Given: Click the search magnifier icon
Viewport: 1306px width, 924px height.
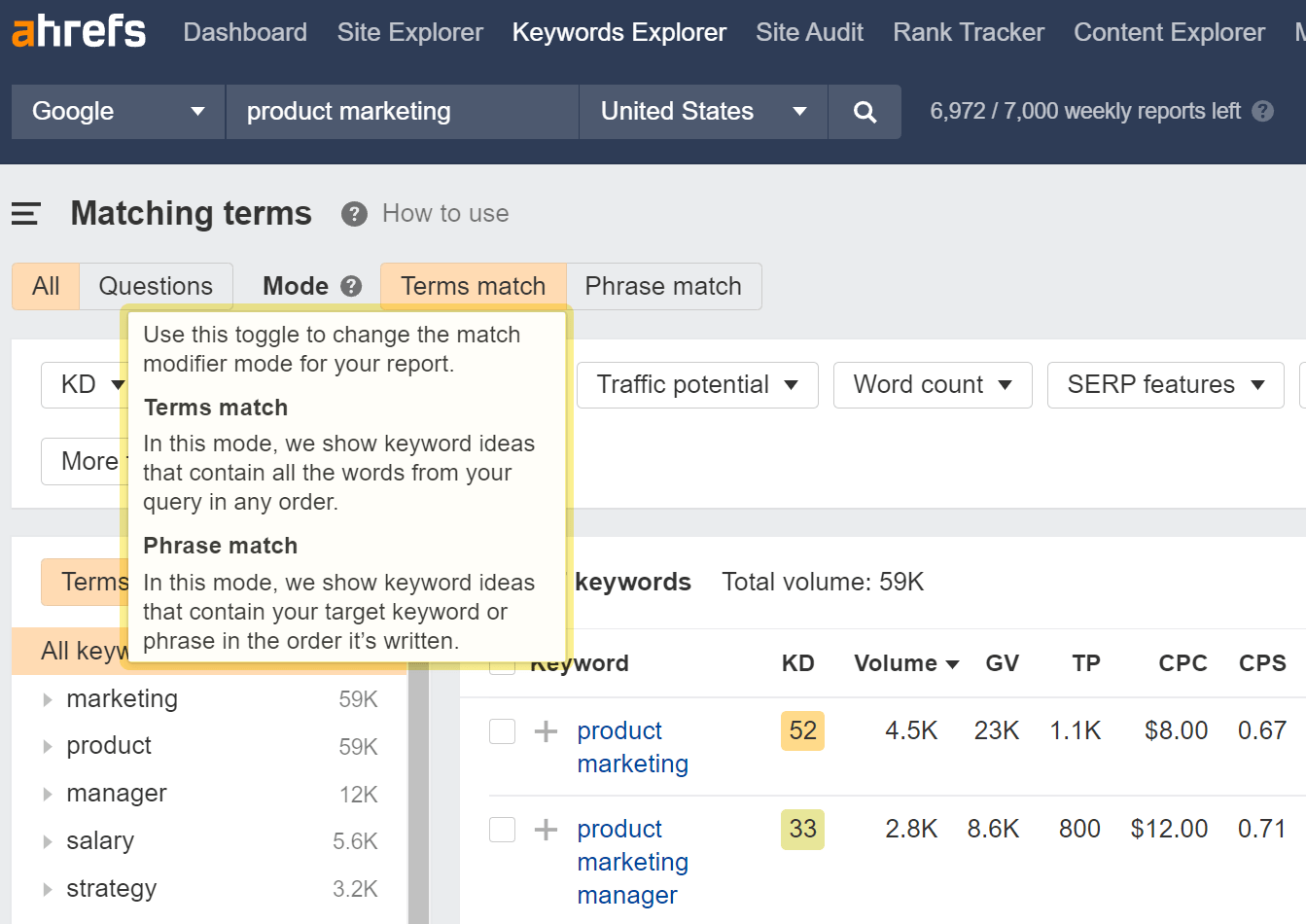Looking at the screenshot, I should coord(865,111).
